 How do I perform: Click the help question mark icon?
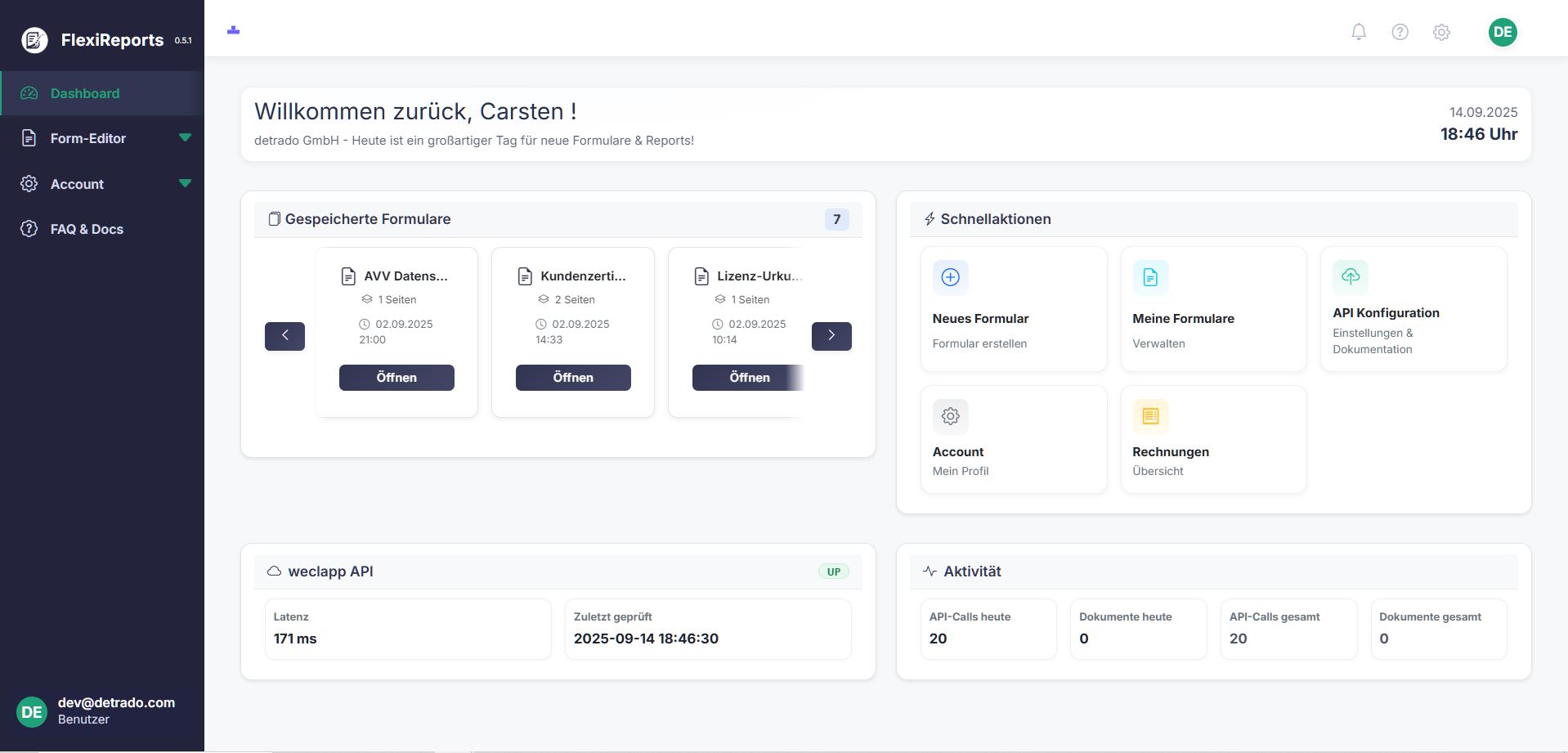1400,32
